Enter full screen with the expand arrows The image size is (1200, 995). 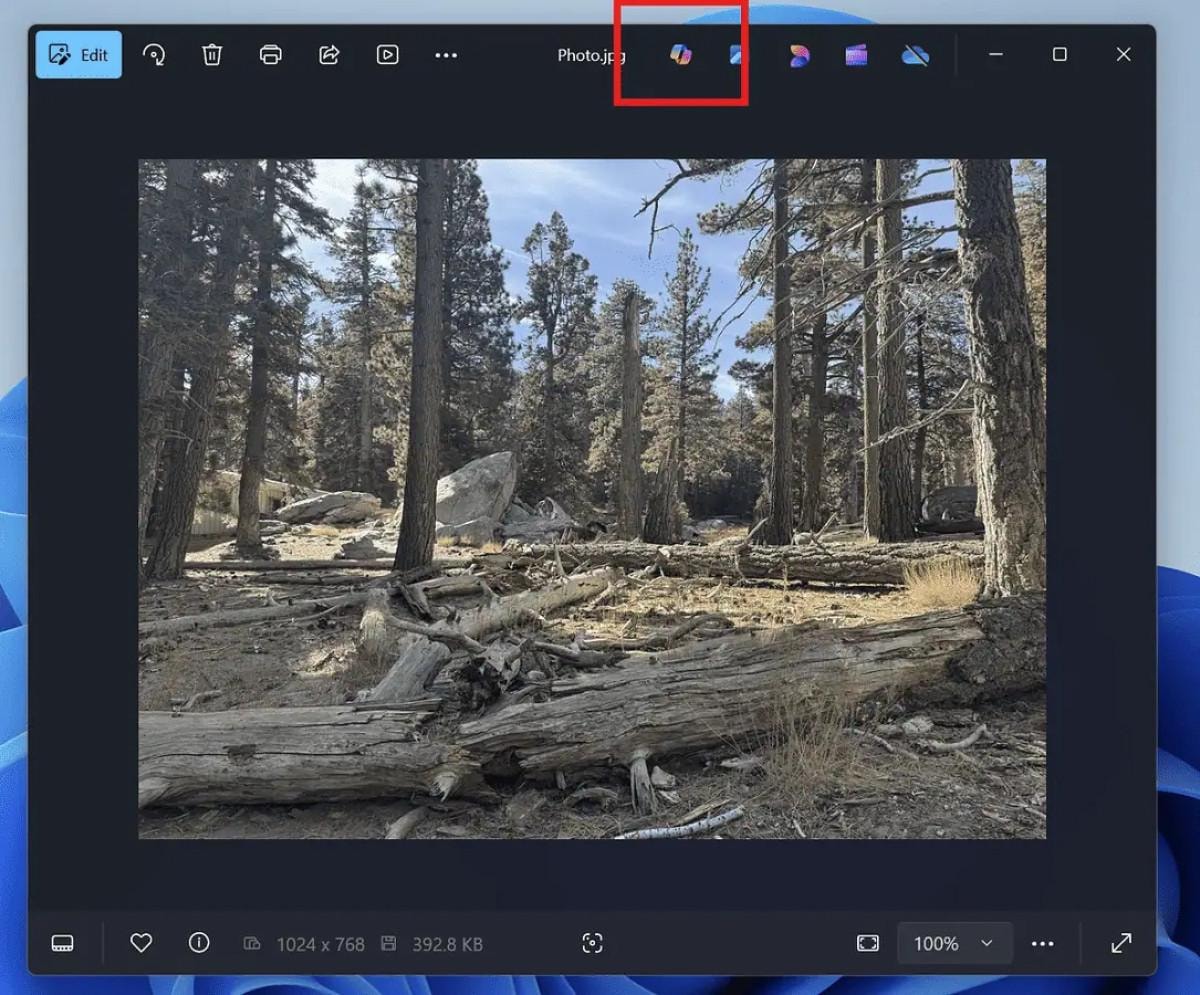pyautogui.click(x=1122, y=943)
